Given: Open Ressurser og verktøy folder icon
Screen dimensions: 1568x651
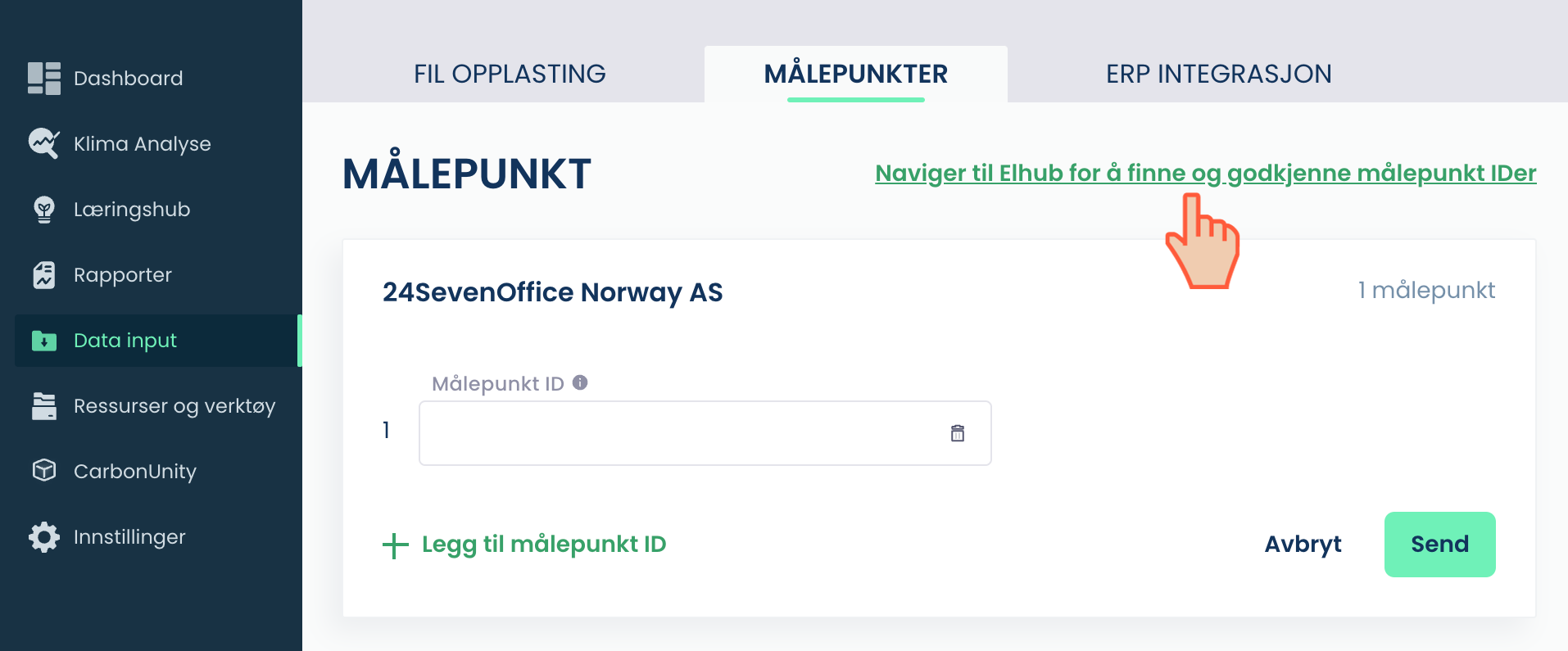Looking at the screenshot, I should tap(43, 405).
